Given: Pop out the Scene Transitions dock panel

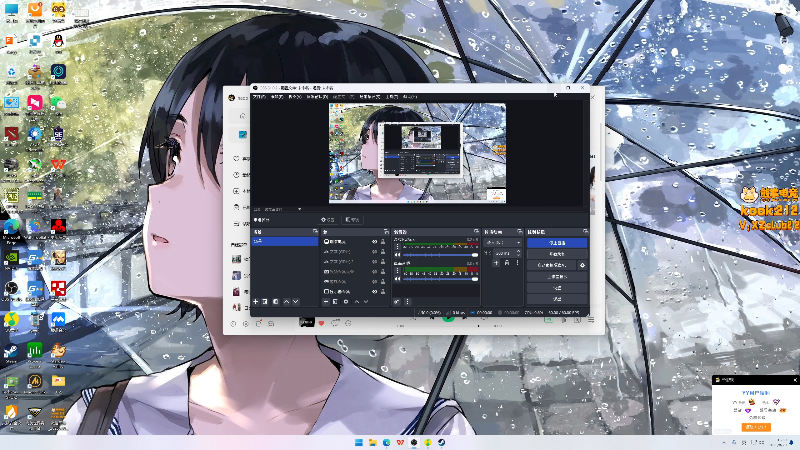Looking at the screenshot, I should 520,231.
